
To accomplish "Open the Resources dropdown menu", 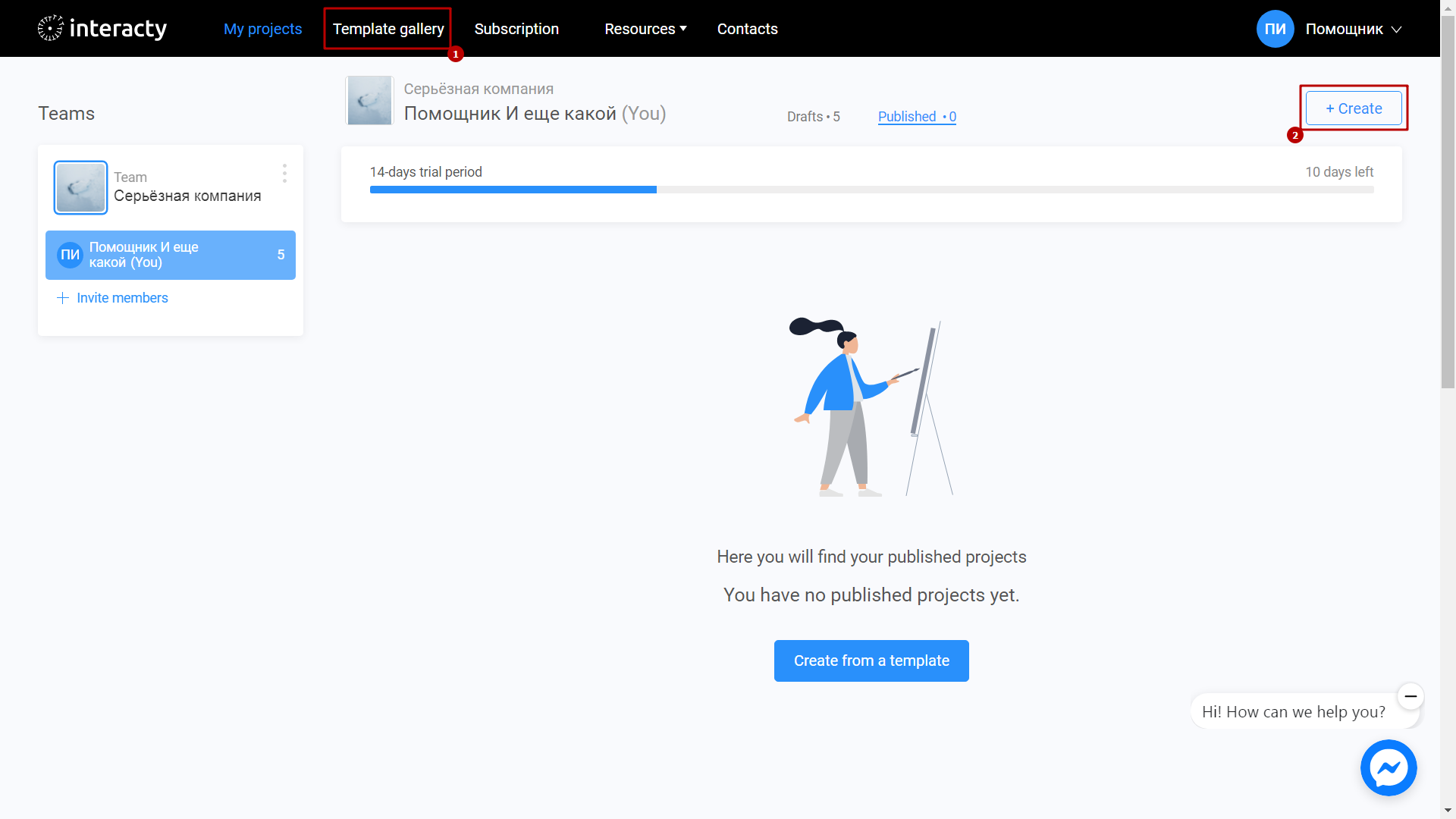I will [645, 28].
